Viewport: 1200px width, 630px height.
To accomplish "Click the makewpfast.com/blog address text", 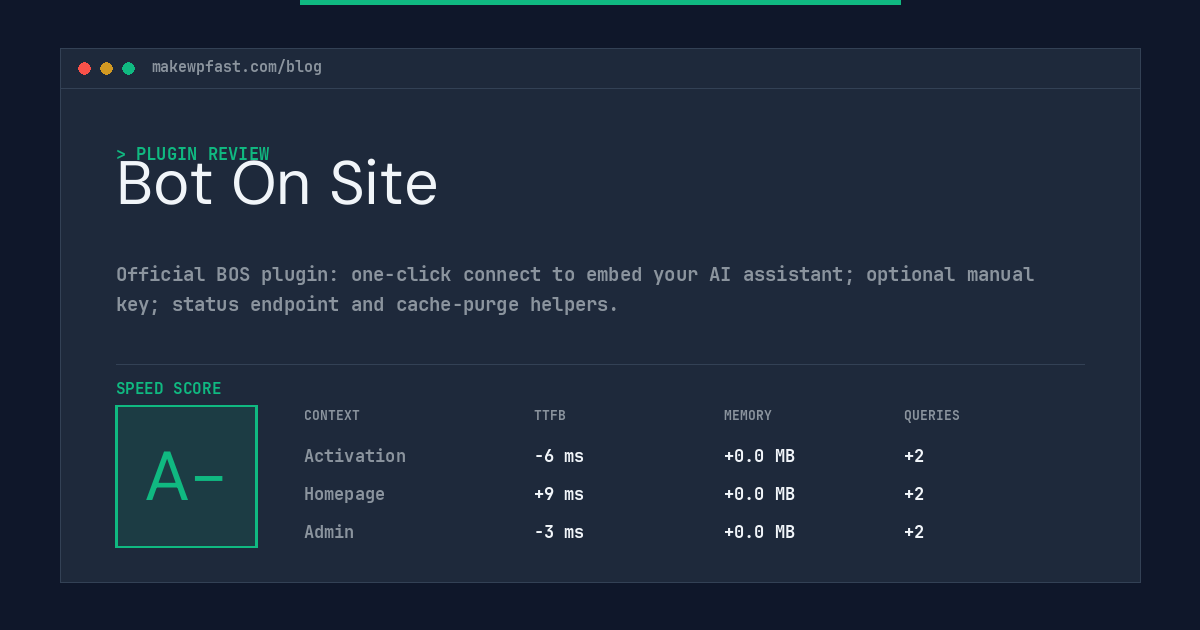I will pos(237,67).
